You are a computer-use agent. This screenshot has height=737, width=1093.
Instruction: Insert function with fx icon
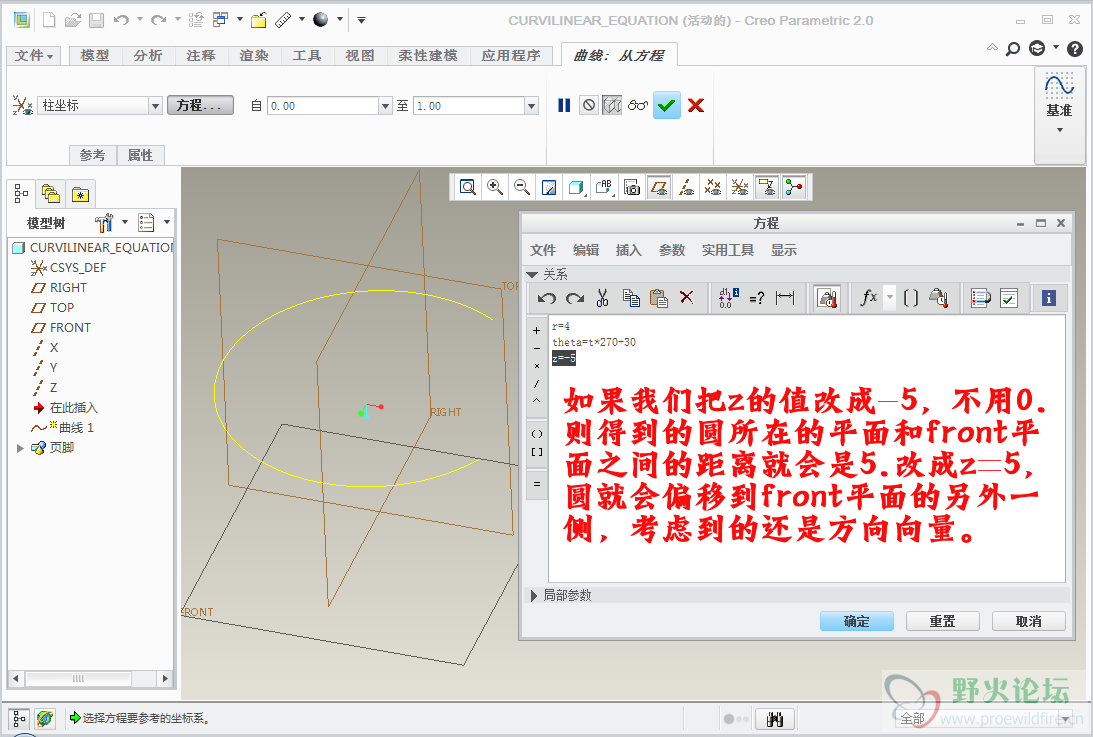(x=869, y=298)
